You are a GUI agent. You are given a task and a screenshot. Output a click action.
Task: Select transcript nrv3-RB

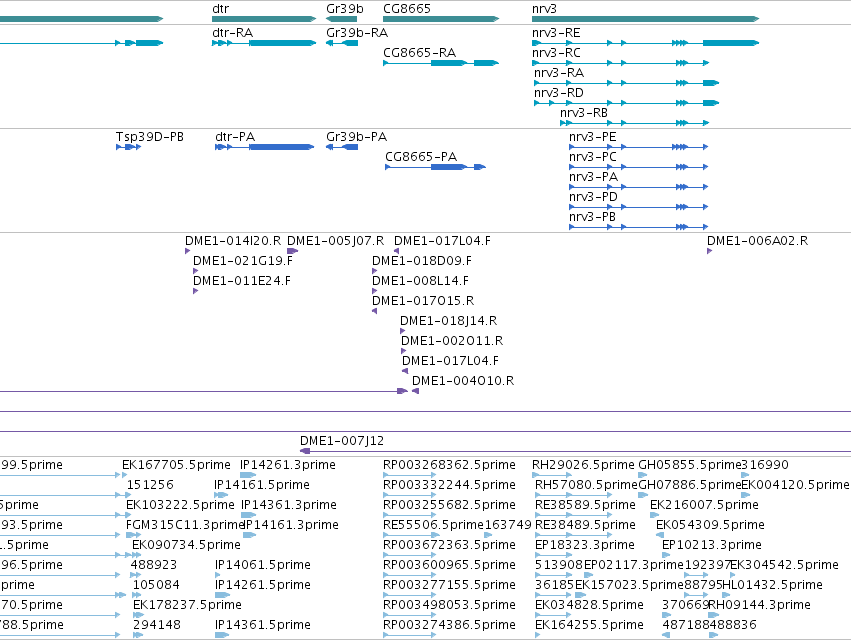tap(583, 113)
